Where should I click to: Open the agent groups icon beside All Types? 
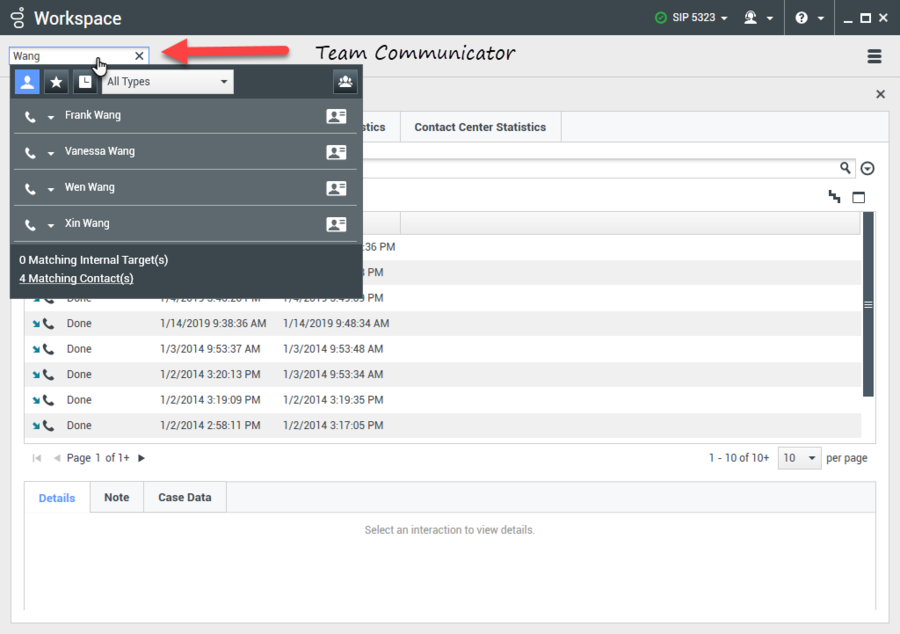click(345, 82)
